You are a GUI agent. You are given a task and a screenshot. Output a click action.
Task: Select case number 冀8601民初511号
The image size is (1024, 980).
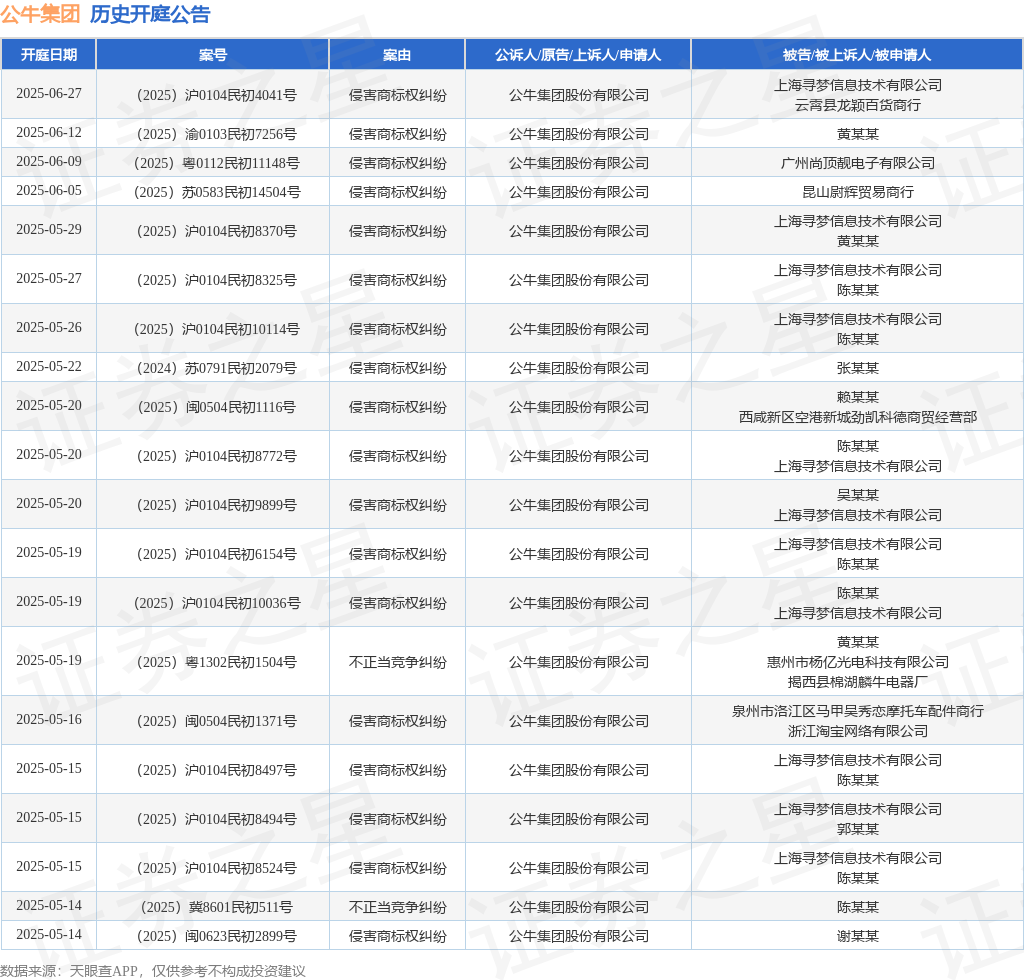[216, 908]
